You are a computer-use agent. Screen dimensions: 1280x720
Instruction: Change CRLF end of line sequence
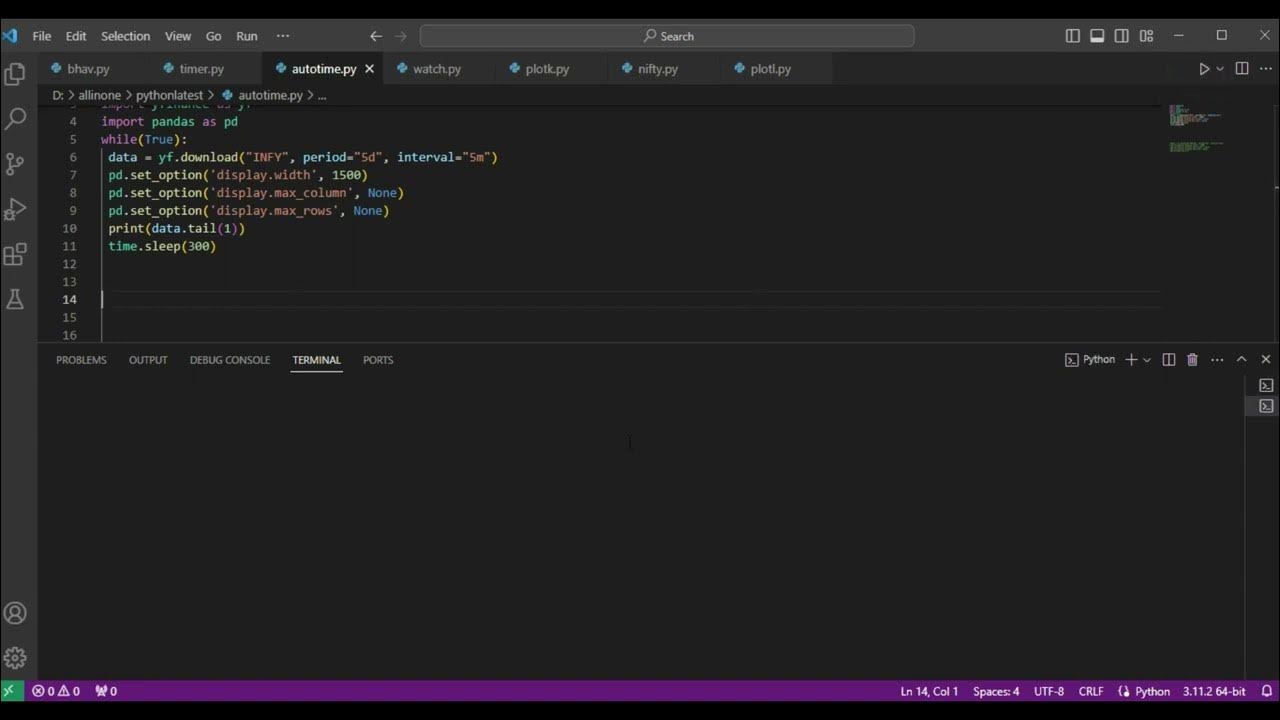(1091, 691)
